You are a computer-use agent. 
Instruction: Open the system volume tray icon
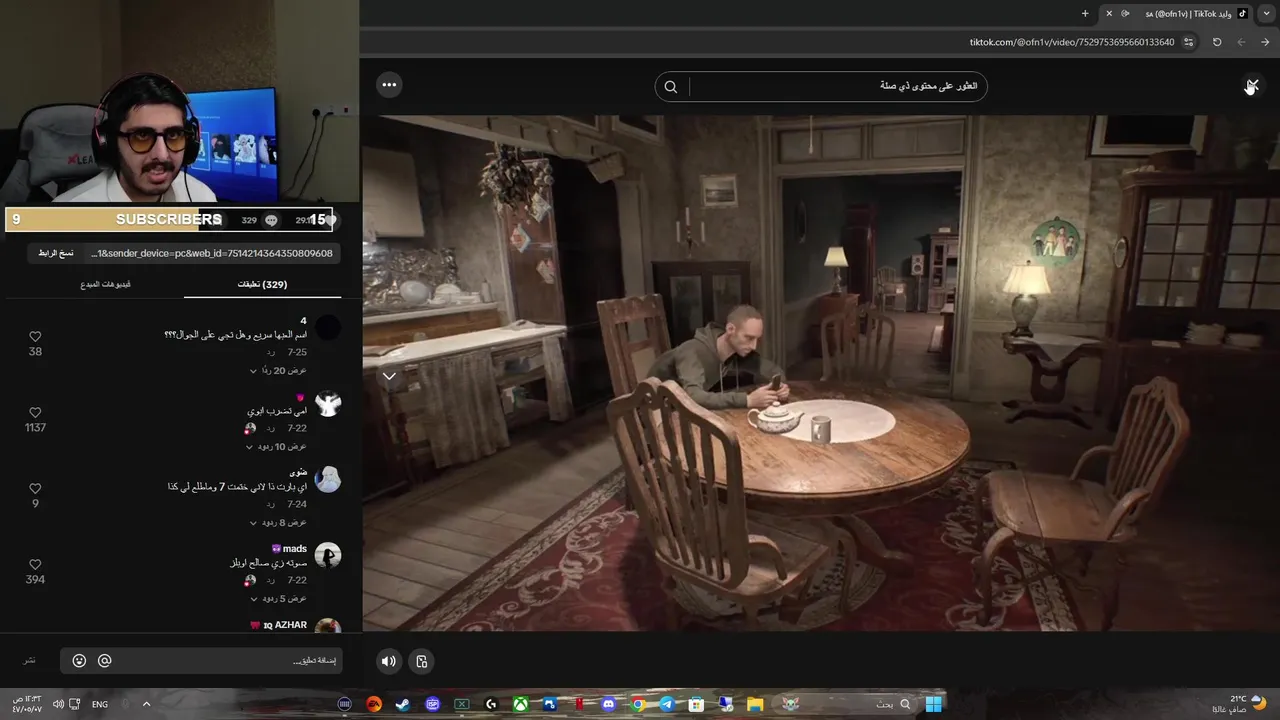click(x=58, y=704)
